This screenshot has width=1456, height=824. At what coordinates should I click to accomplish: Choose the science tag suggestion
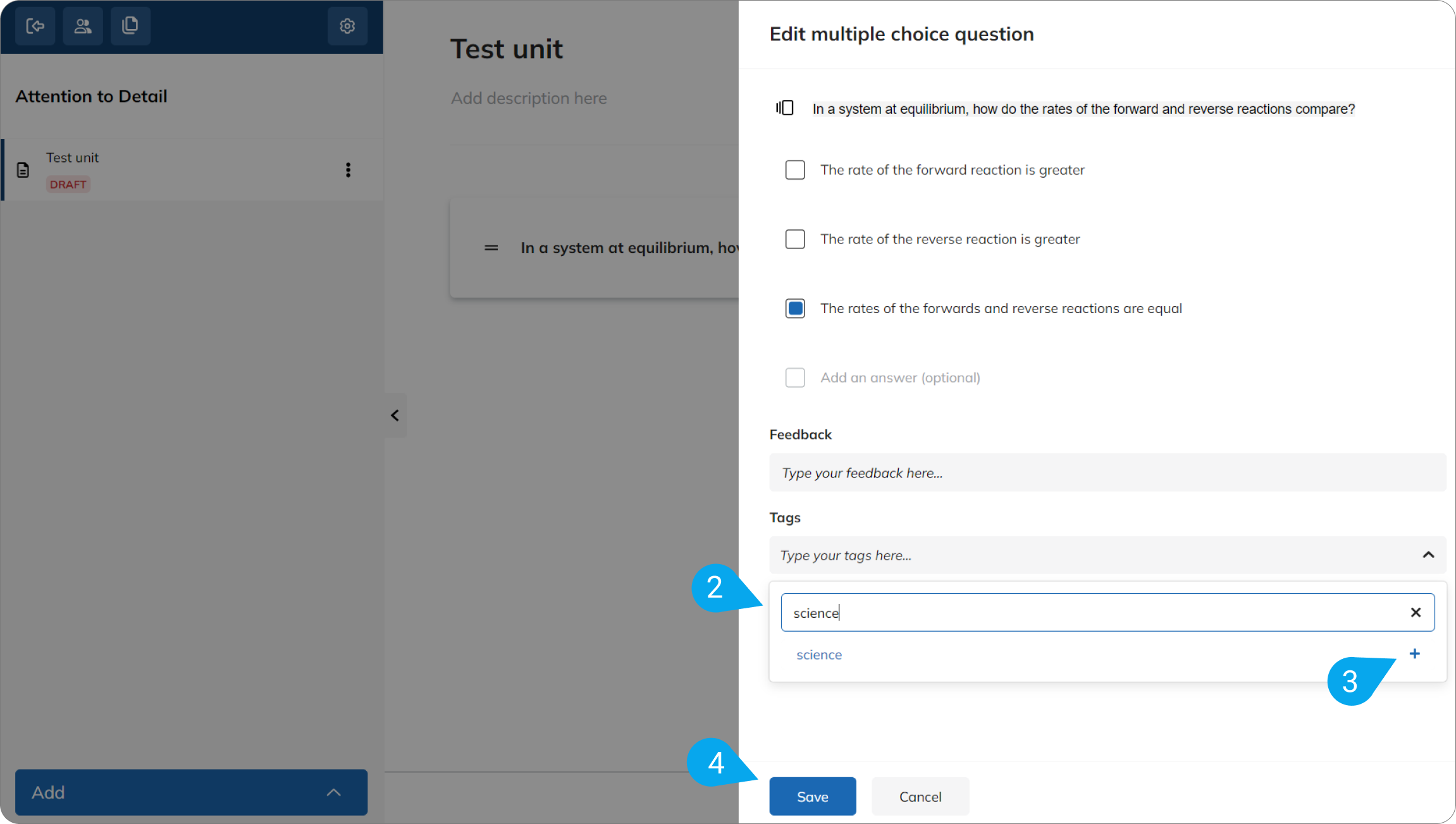[x=819, y=655]
